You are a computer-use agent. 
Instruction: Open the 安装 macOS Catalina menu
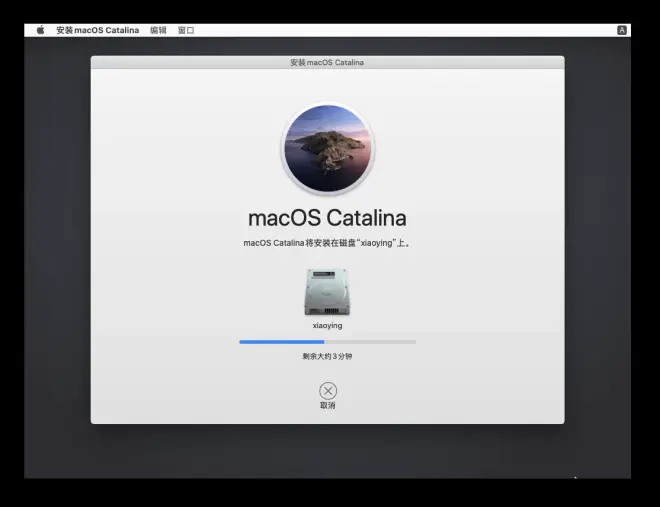[98, 30]
